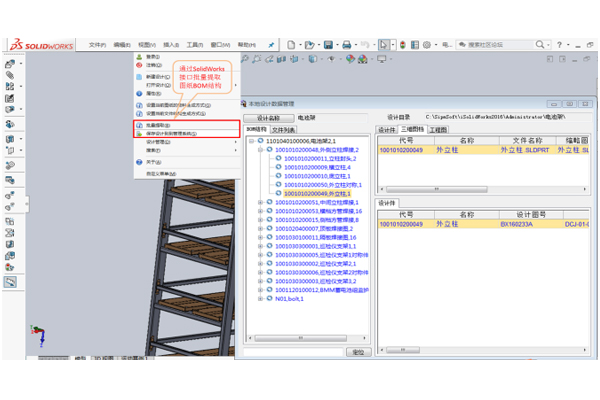This screenshot has height=400, width=600.
Task: Click the 设计名称 button
Action: 268,118
